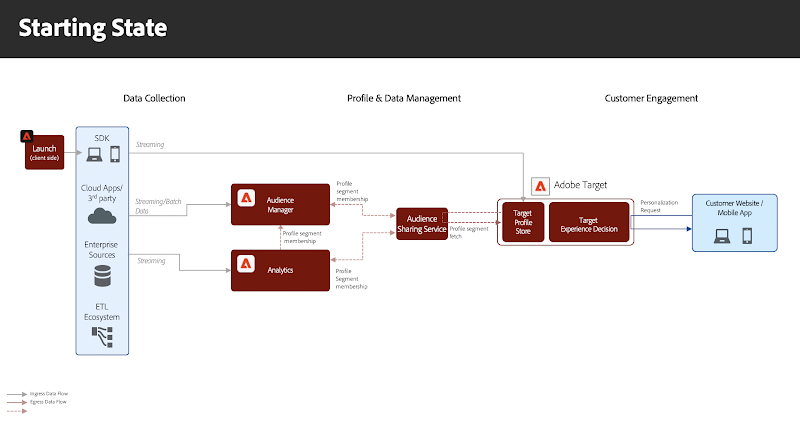This screenshot has width=800, height=433.
Task: Select the Target Profile Store box
Action: (x=522, y=222)
